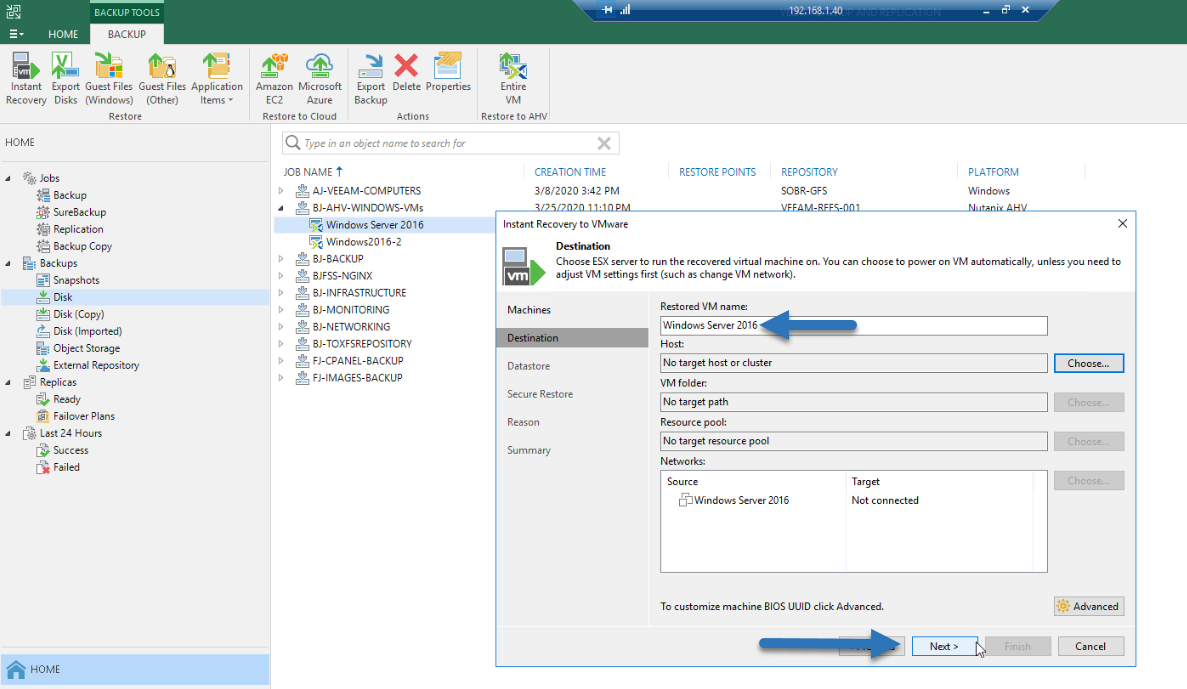Collapse the Backups tree node
This screenshot has height=689, width=1187.
(8, 263)
